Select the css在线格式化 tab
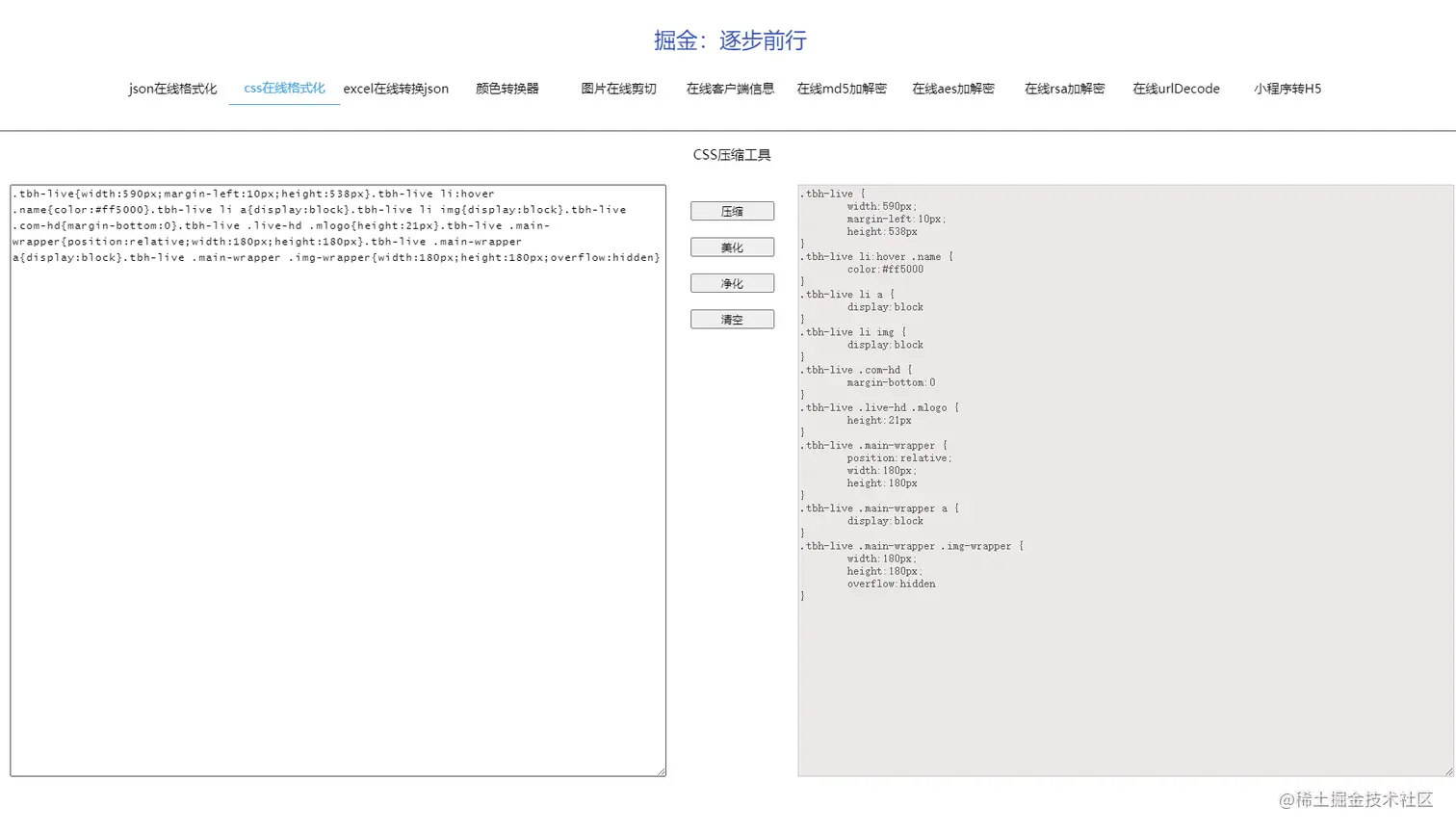Image resolution: width=1456 pixels, height=832 pixels. [284, 89]
